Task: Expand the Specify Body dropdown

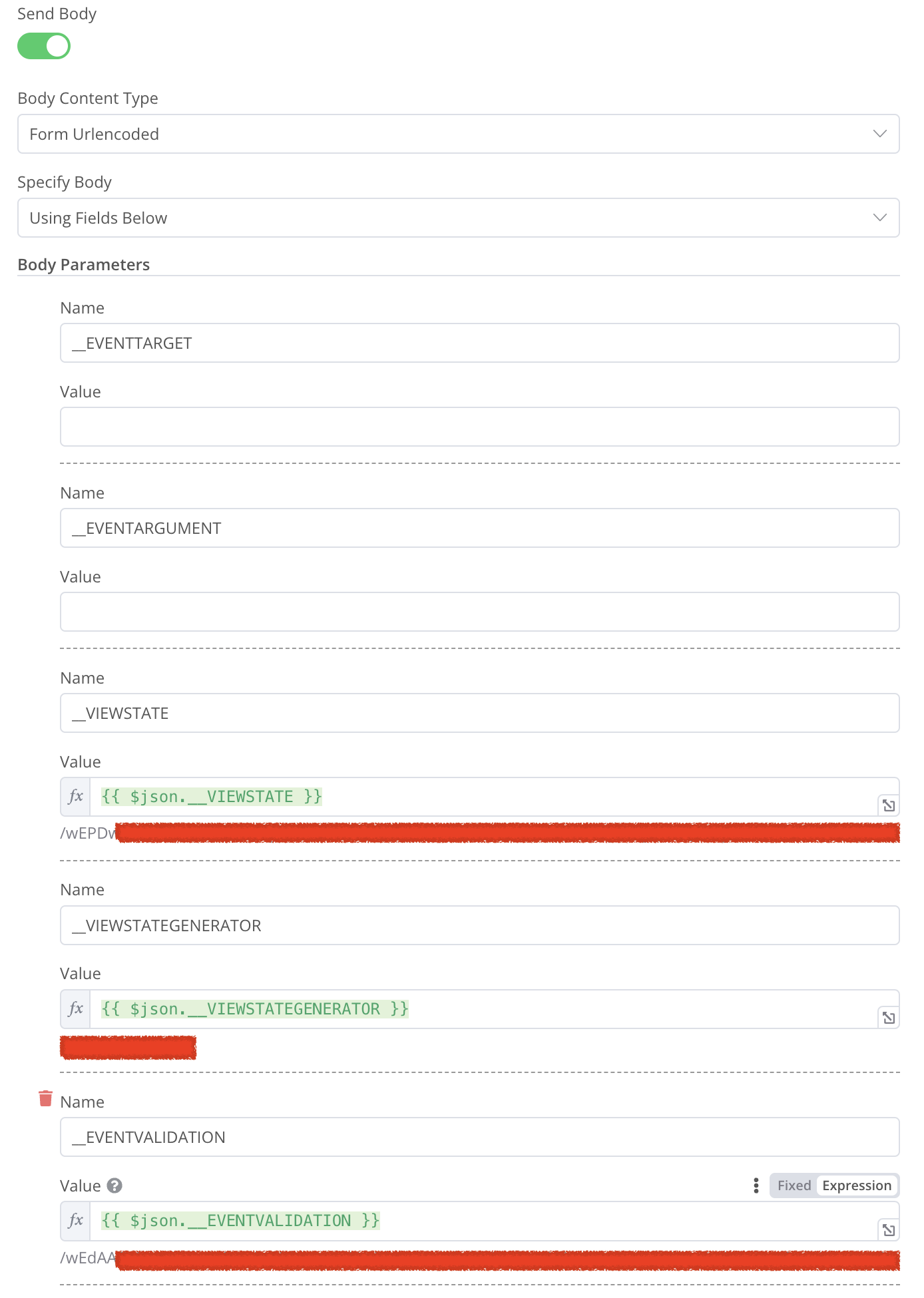Action: (458, 218)
